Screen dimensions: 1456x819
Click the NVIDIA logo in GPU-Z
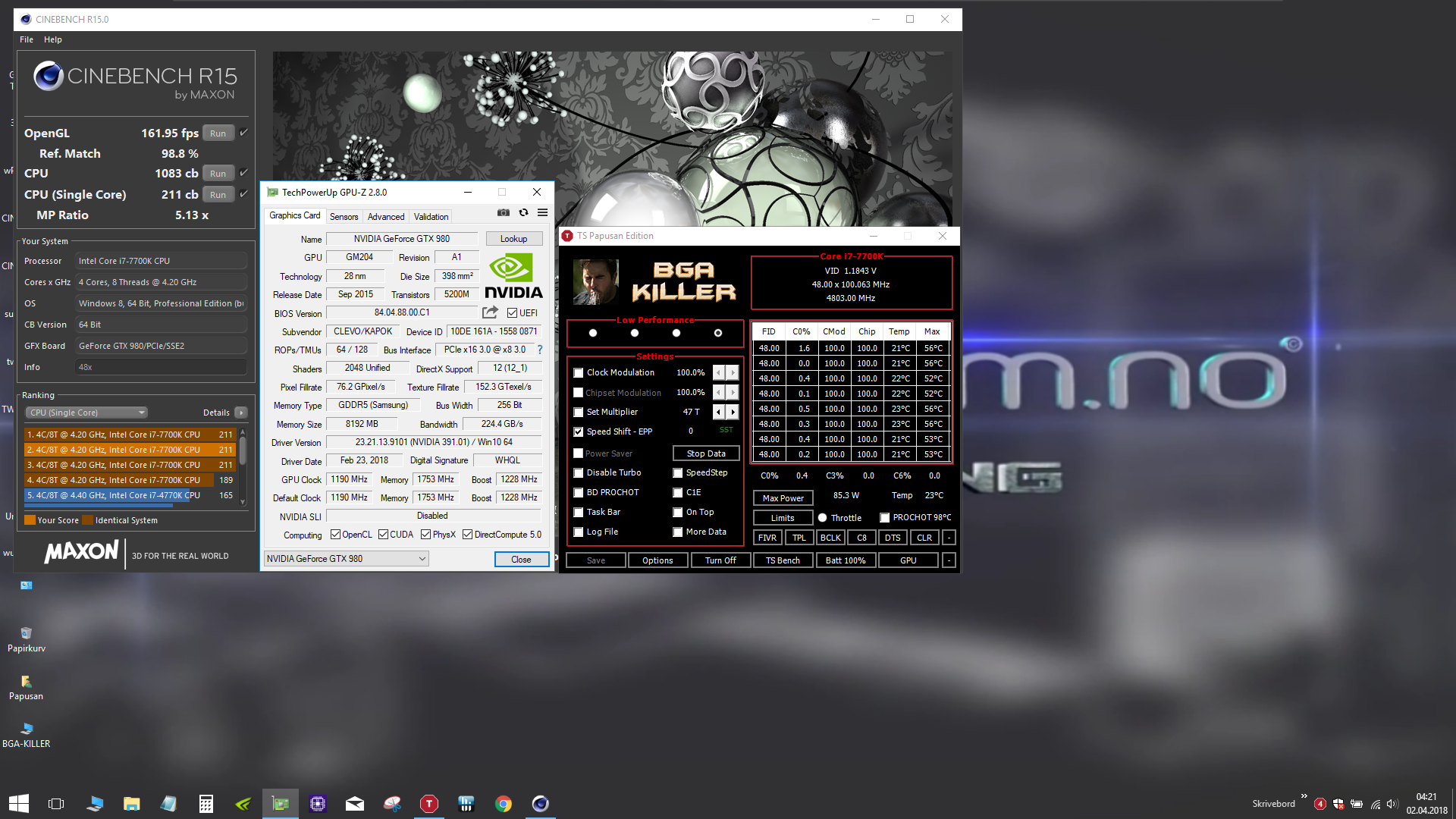(x=513, y=276)
